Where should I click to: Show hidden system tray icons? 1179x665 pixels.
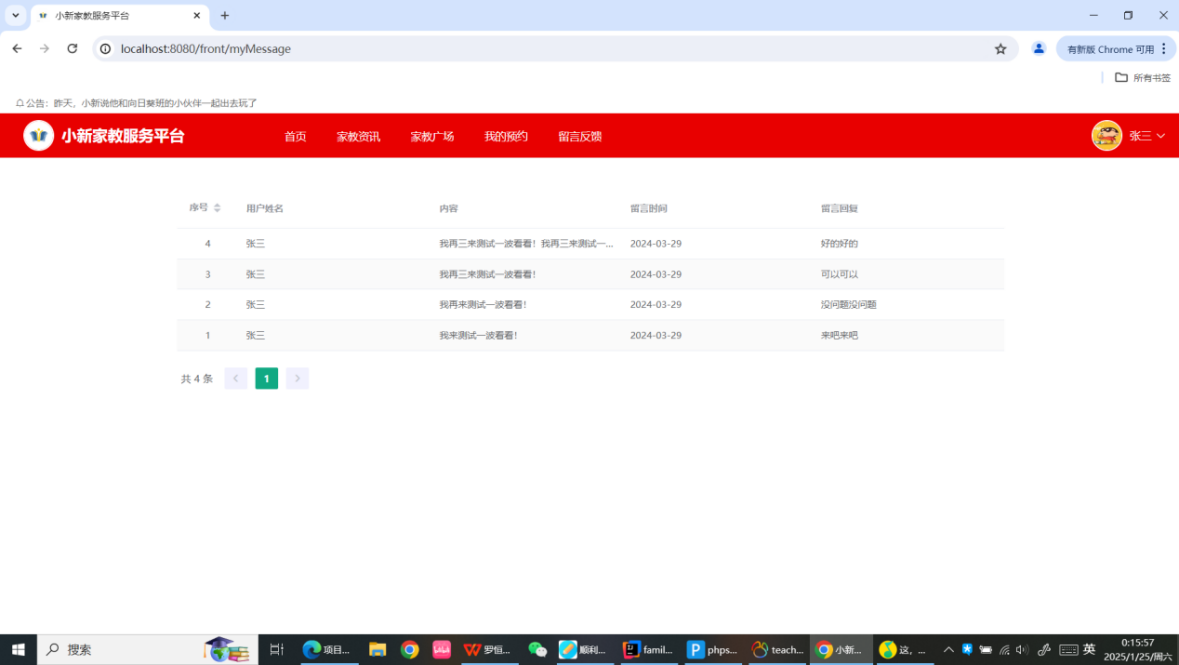[948, 649]
